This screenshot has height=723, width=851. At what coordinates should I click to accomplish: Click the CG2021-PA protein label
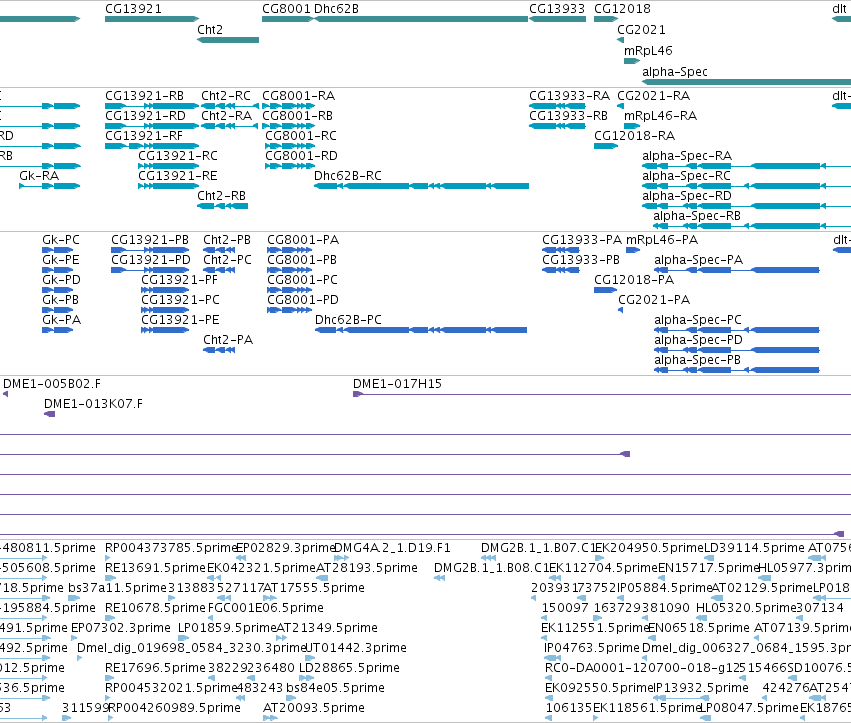coord(654,300)
